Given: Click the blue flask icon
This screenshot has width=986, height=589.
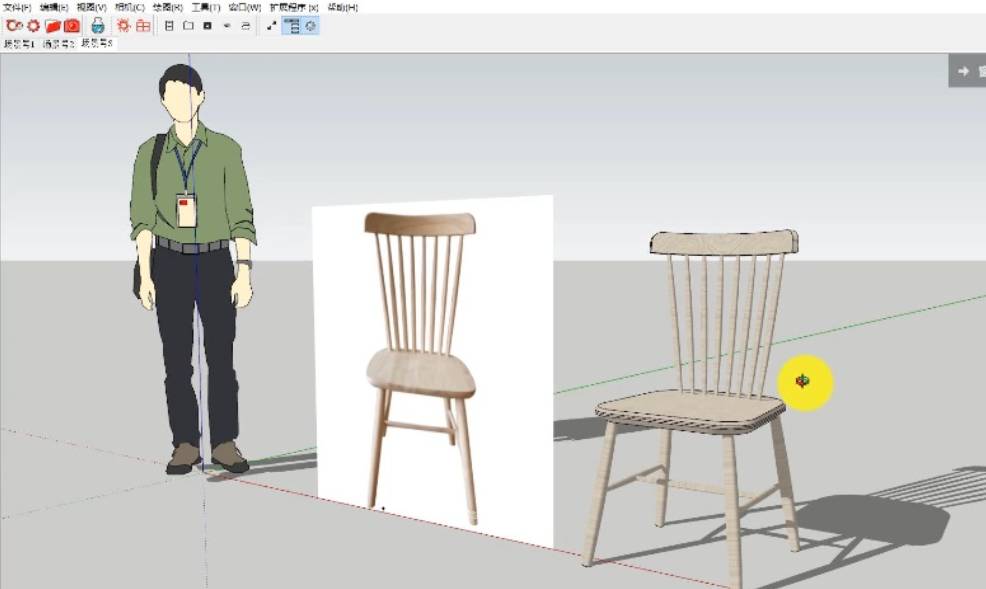Looking at the screenshot, I should click(97, 26).
